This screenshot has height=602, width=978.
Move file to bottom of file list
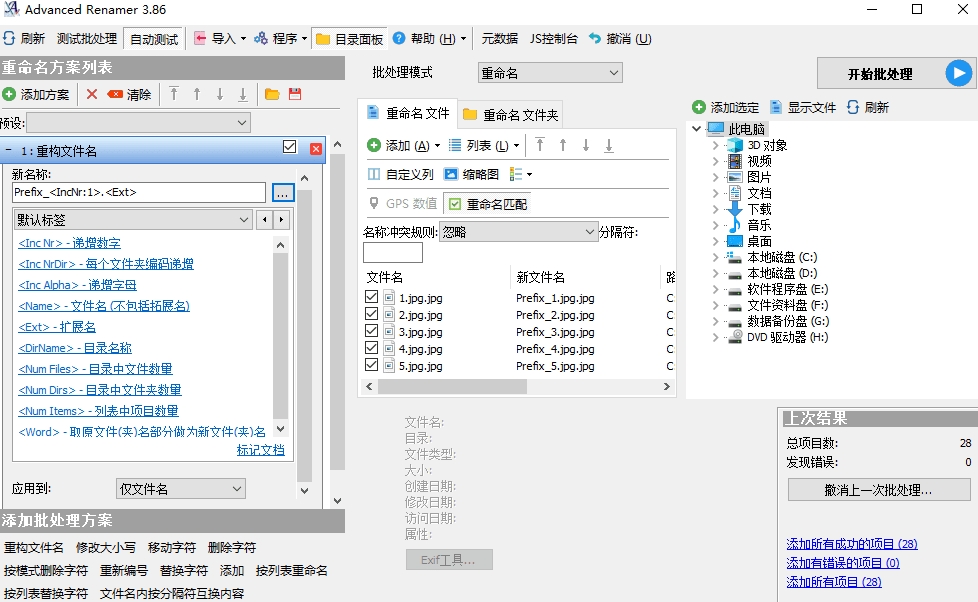click(609, 145)
